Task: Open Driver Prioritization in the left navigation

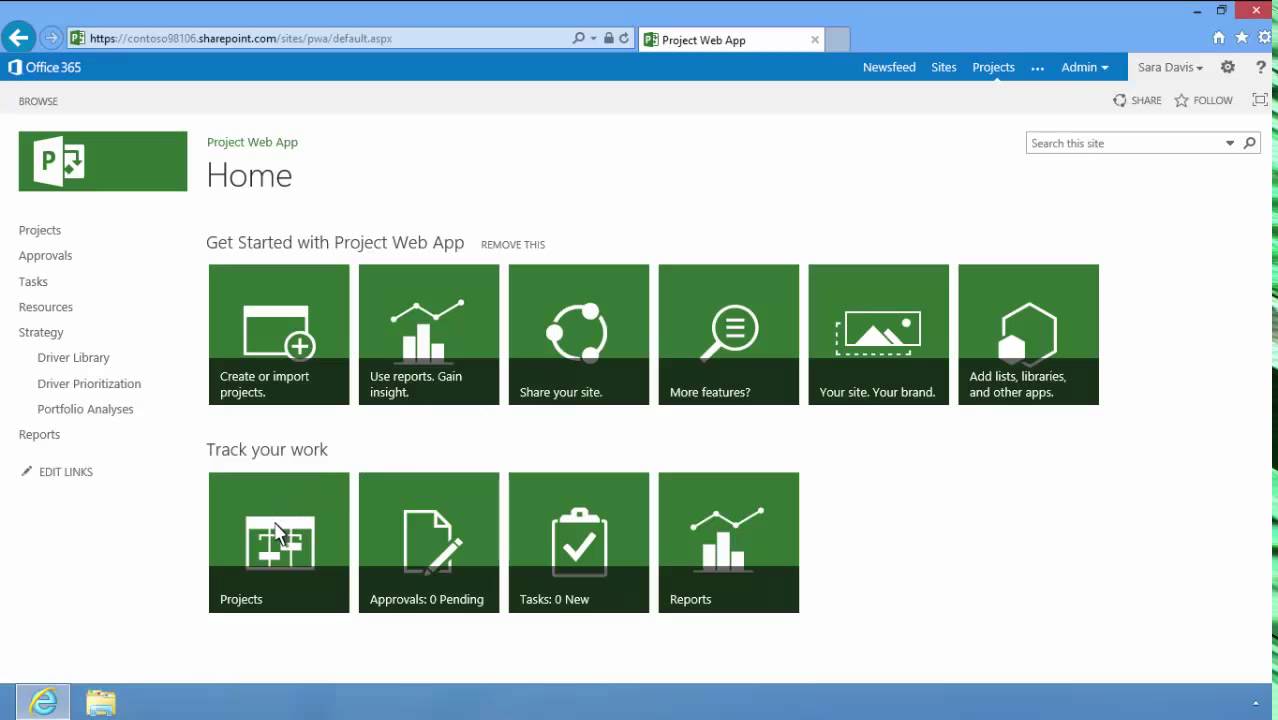Action: [x=89, y=383]
